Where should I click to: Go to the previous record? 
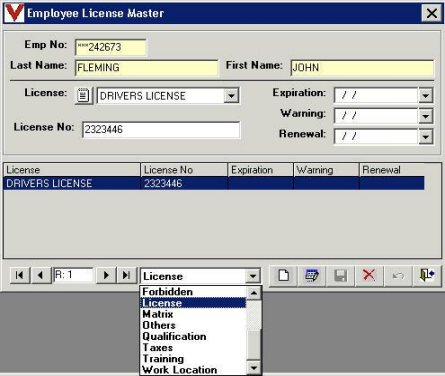[x=41, y=275]
